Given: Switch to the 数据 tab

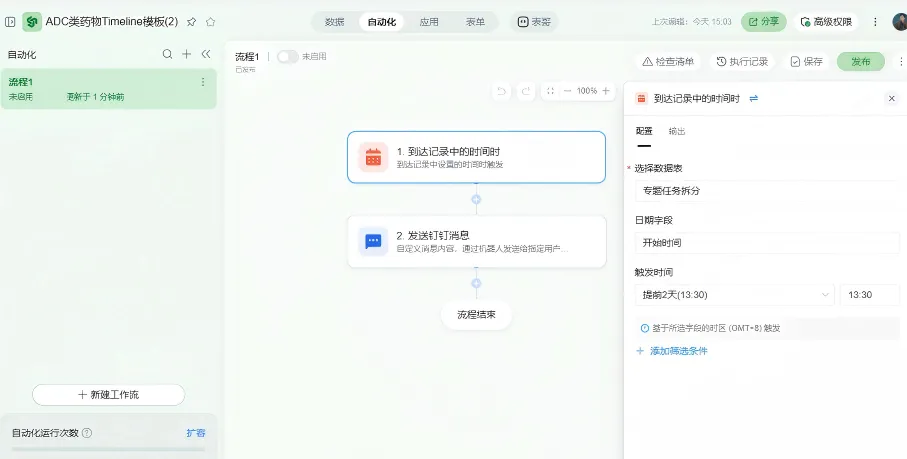Looking at the screenshot, I should point(334,22).
